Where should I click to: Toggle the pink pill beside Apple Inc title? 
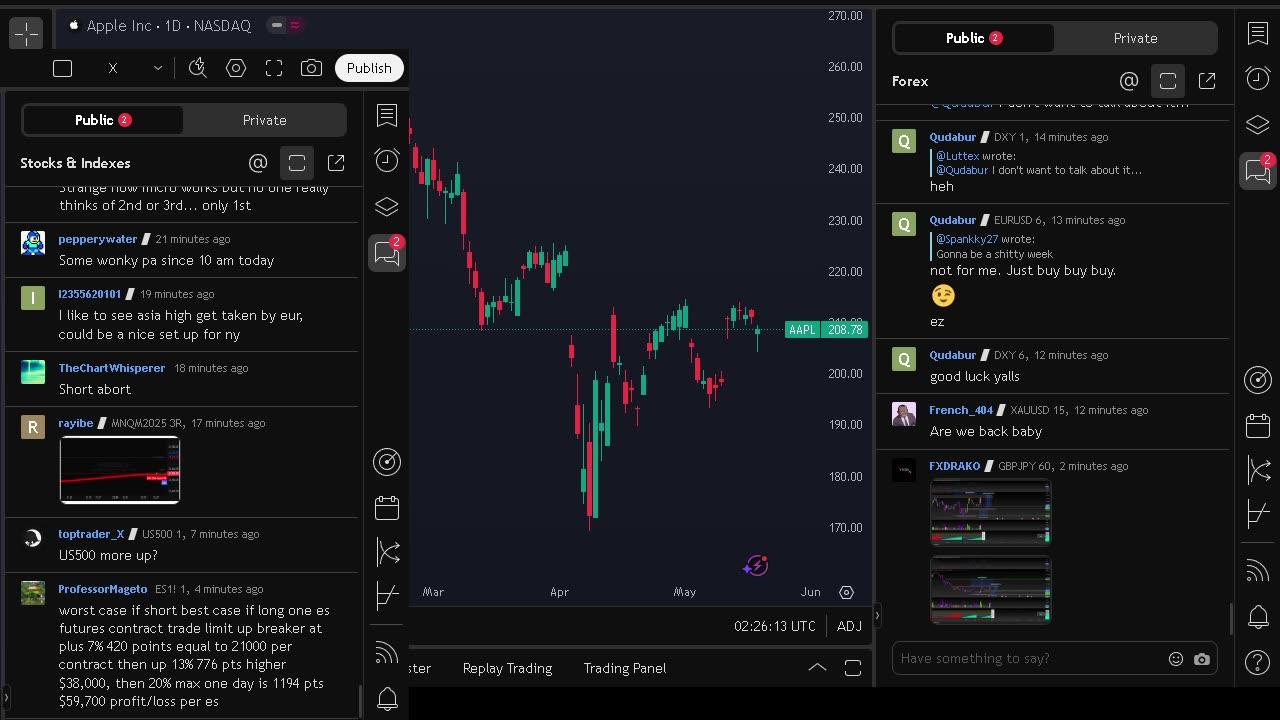click(295, 25)
